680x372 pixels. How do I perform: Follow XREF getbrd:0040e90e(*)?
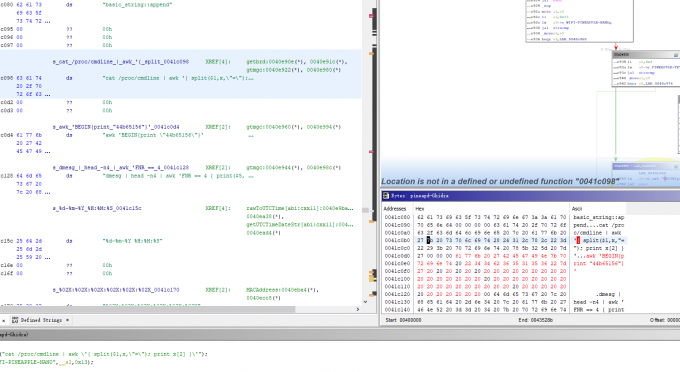(275, 62)
